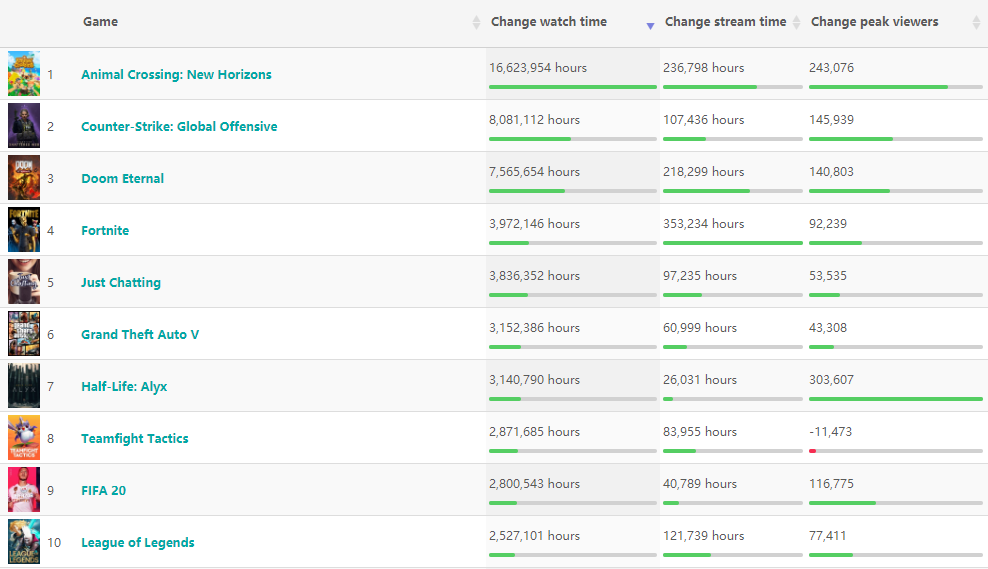Image resolution: width=988 pixels, height=569 pixels.
Task: Click Animal Crossing watch time progress bar
Action: (572, 87)
